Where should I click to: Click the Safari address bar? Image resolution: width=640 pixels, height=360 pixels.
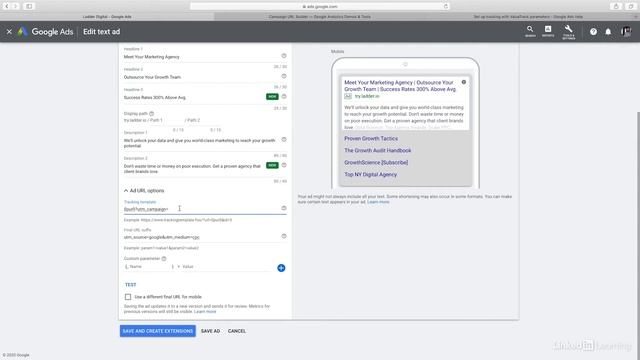(320, 7)
